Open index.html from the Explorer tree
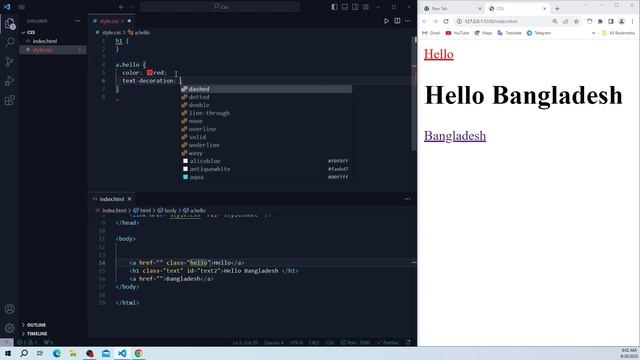Screen dimensions: 640x360 [x=45, y=41]
